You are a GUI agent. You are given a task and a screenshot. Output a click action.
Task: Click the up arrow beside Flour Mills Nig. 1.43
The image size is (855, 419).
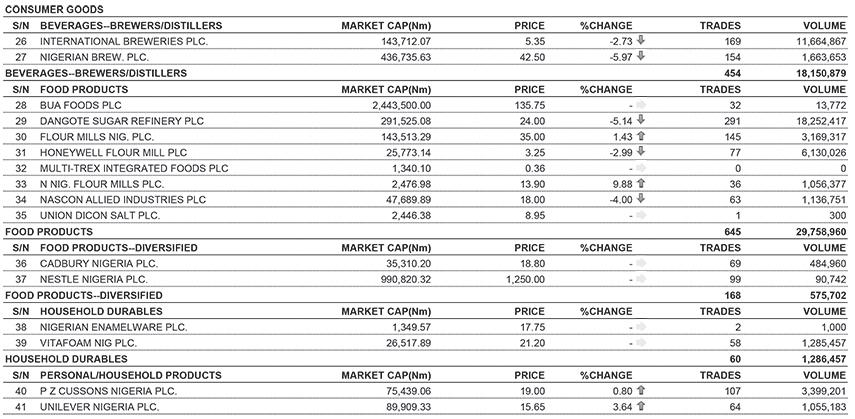[x=641, y=136]
